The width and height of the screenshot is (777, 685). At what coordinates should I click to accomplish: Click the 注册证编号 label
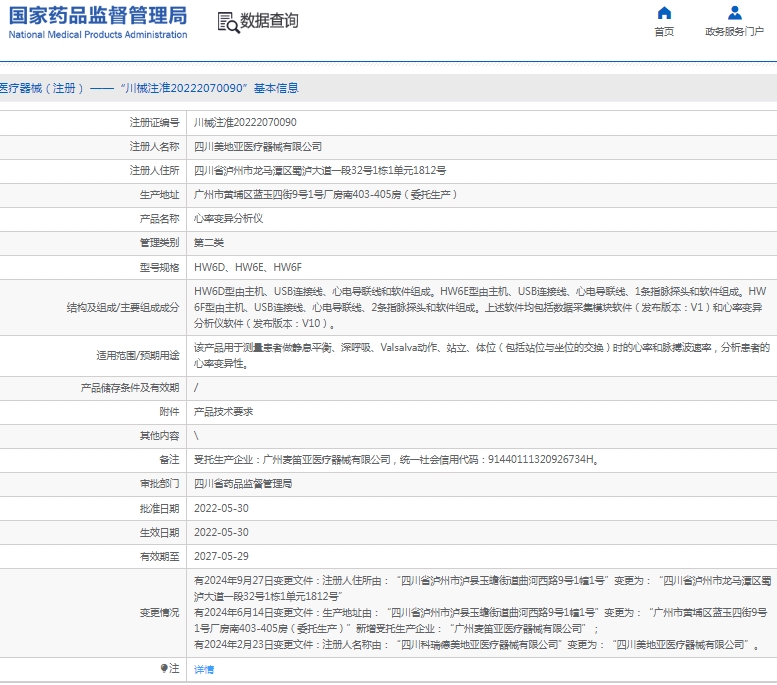point(154,122)
